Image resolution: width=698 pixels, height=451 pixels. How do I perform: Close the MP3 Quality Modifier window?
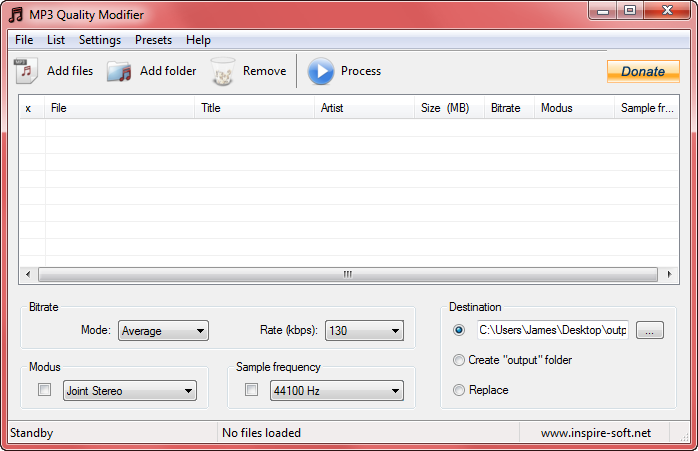667,11
